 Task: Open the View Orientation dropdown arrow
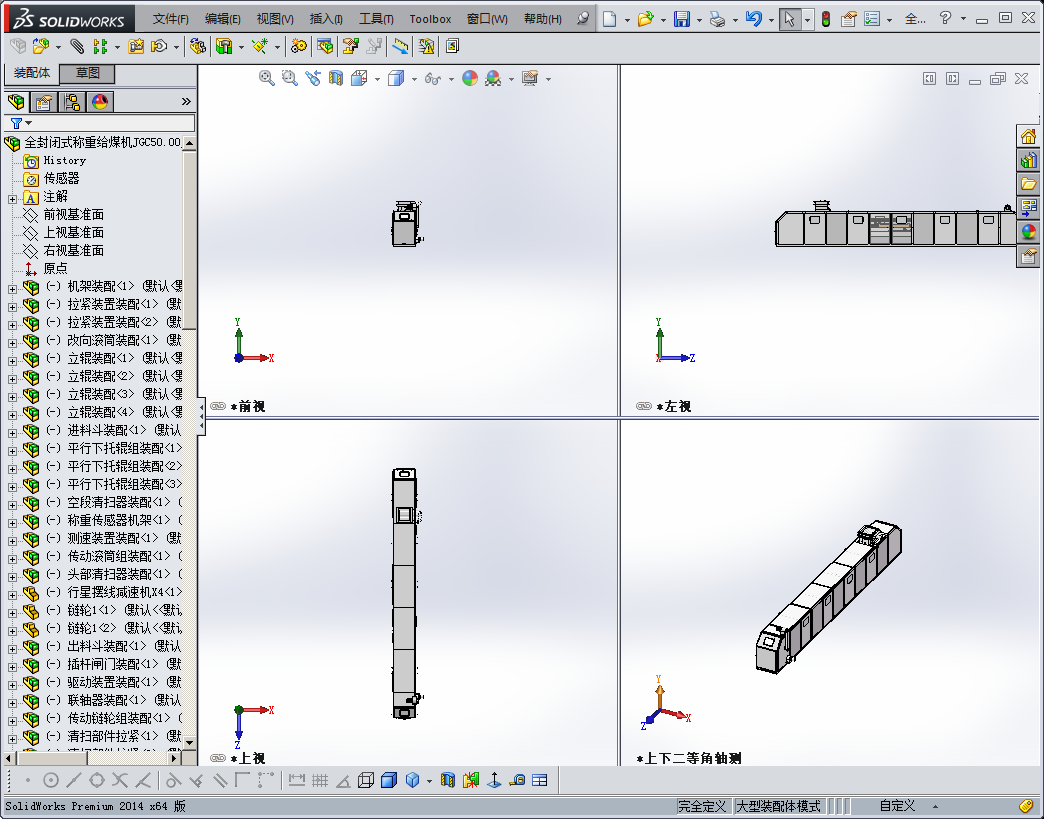(x=378, y=79)
